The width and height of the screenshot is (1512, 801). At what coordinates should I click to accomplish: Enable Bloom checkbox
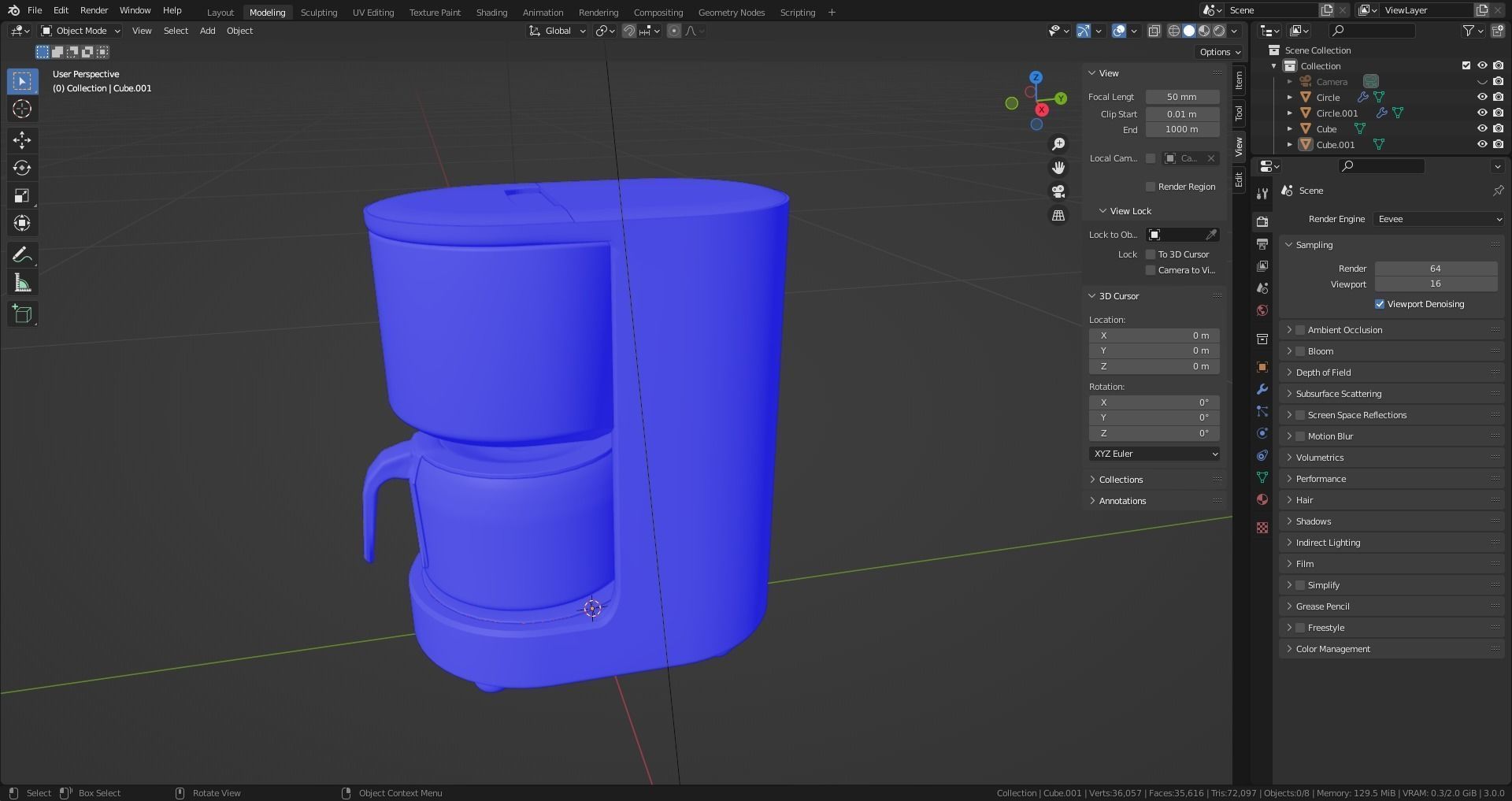tap(1301, 351)
